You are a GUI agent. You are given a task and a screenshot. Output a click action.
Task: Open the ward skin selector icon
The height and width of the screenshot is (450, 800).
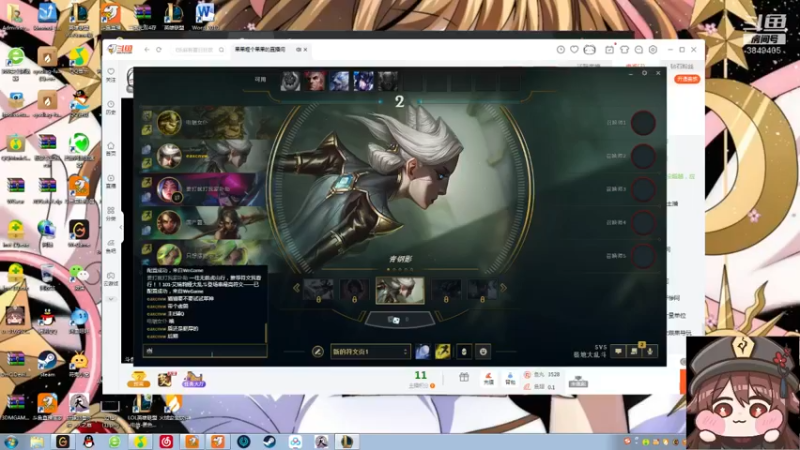[x=463, y=352]
